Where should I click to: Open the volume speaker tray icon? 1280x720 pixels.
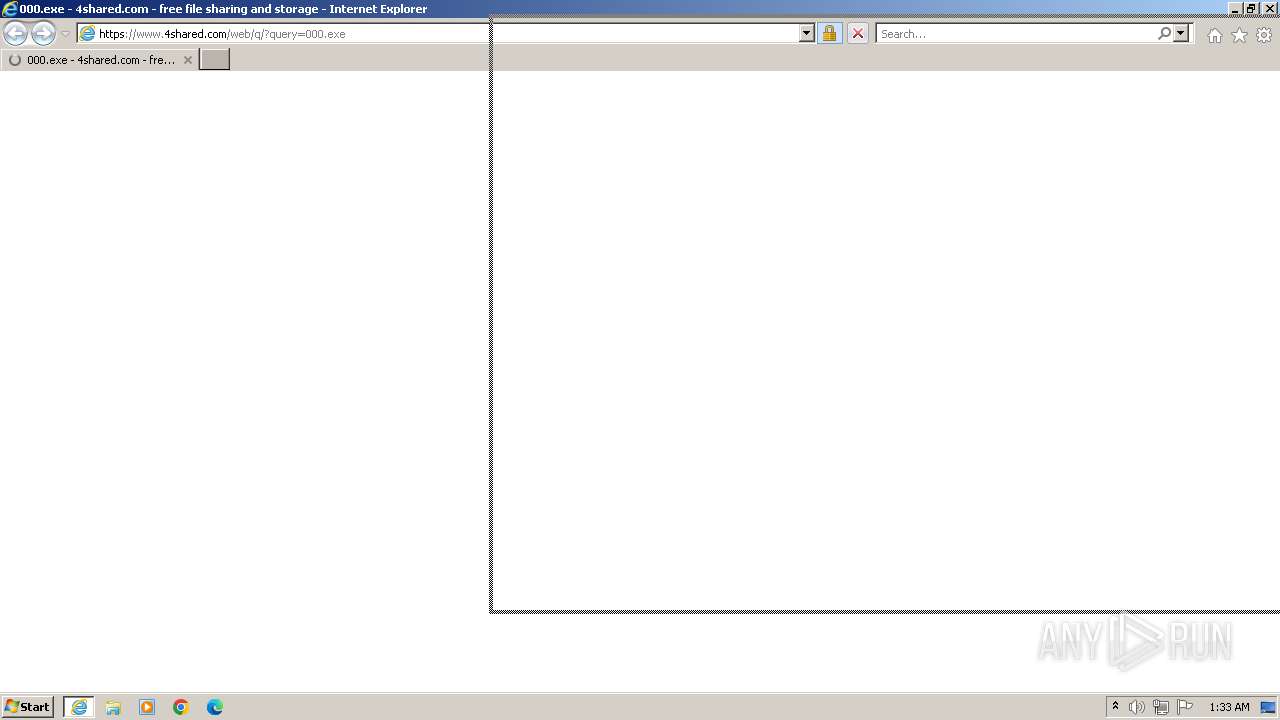click(x=1137, y=707)
